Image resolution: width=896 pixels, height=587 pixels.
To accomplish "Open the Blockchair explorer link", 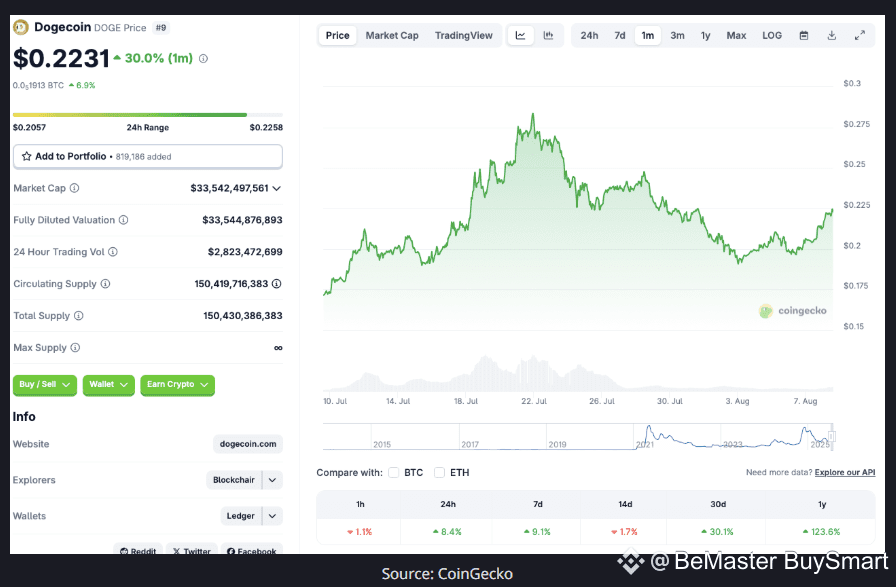I will [x=234, y=480].
